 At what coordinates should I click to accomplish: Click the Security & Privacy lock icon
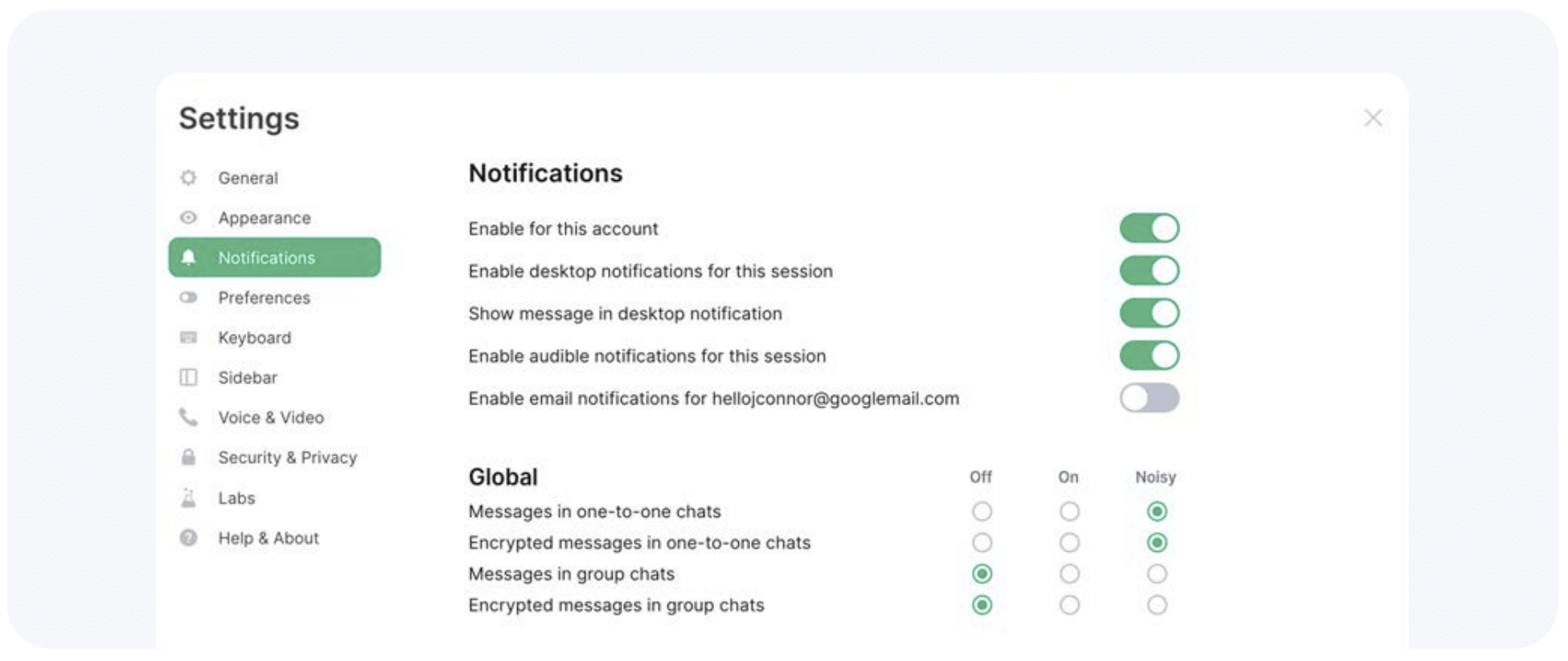[x=188, y=458]
